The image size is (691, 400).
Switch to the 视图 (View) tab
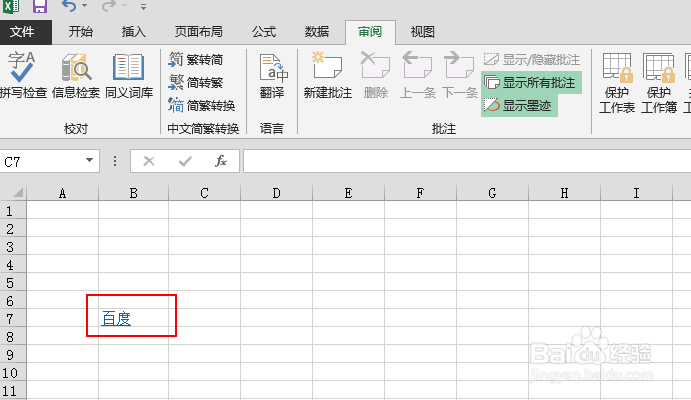tap(423, 32)
